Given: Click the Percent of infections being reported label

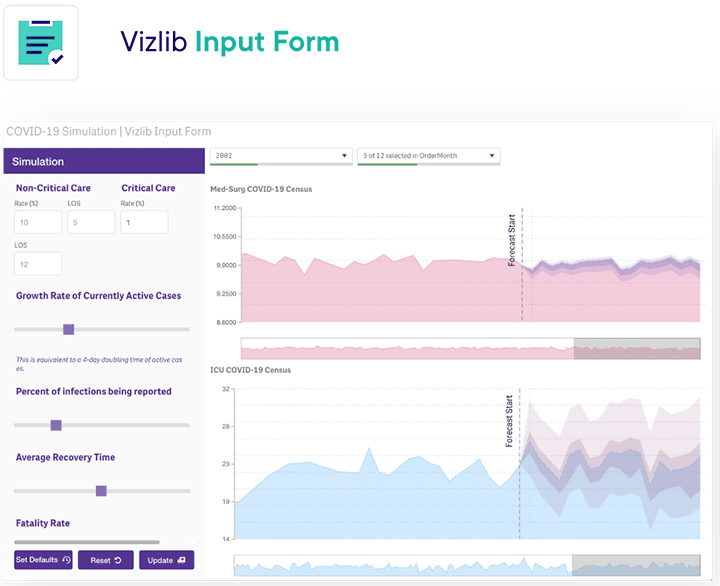Looking at the screenshot, I should tap(94, 391).
